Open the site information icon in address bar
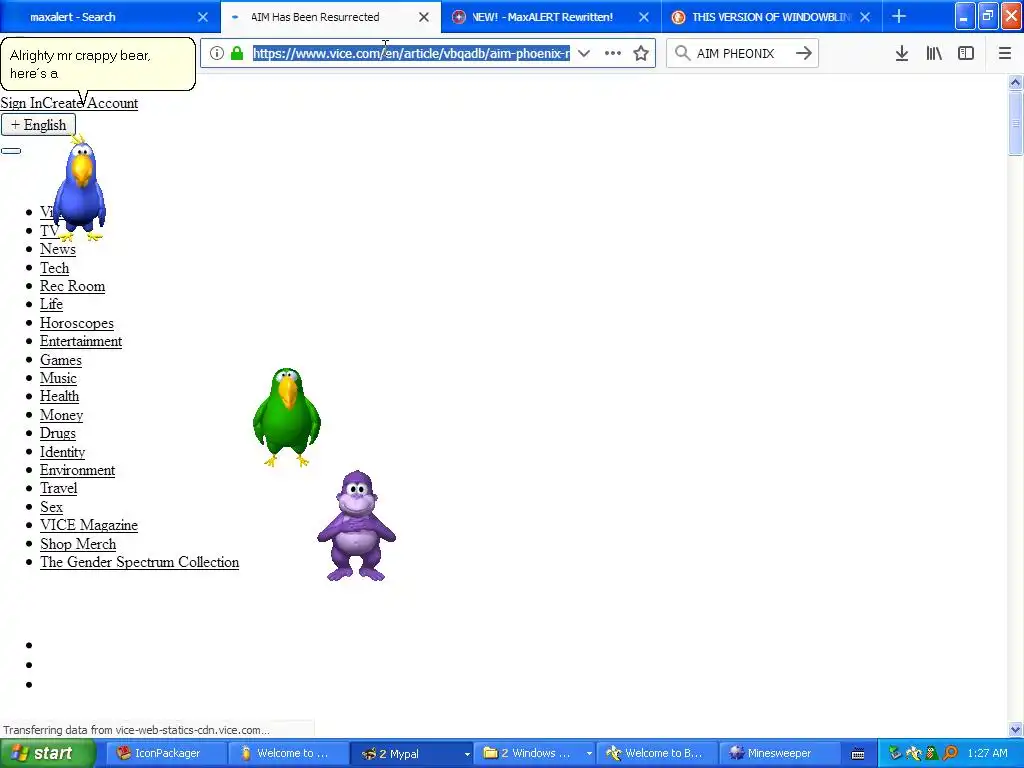This screenshot has width=1024, height=768. (x=217, y=54)
